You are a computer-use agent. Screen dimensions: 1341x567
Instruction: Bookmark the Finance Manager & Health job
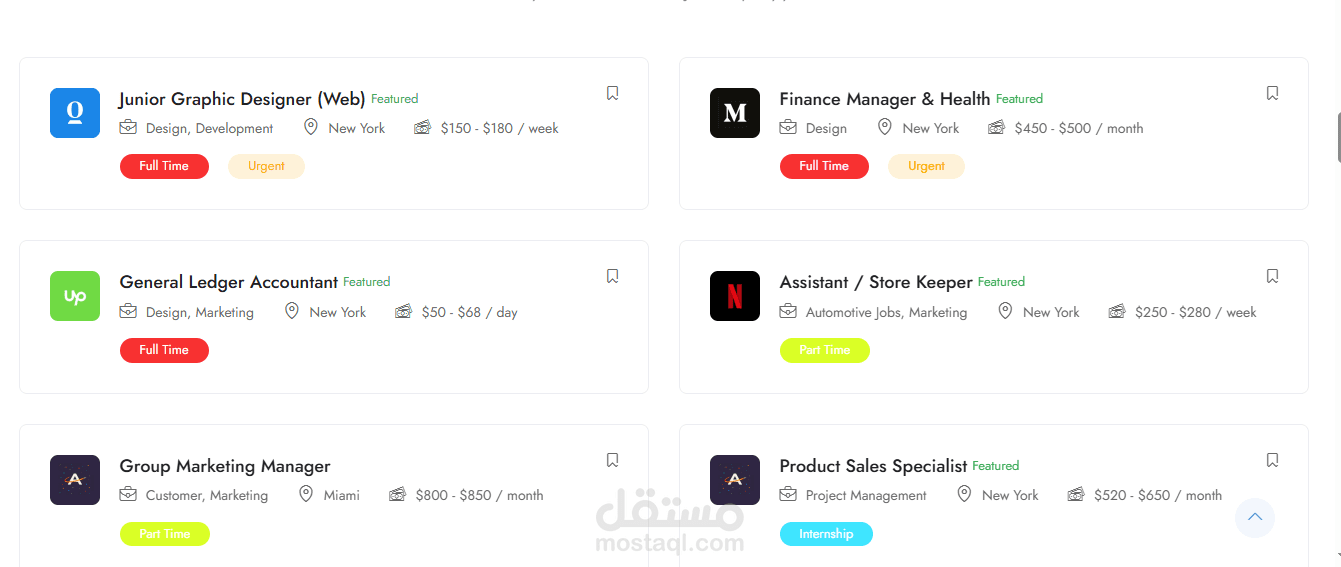click(1272, 93)
